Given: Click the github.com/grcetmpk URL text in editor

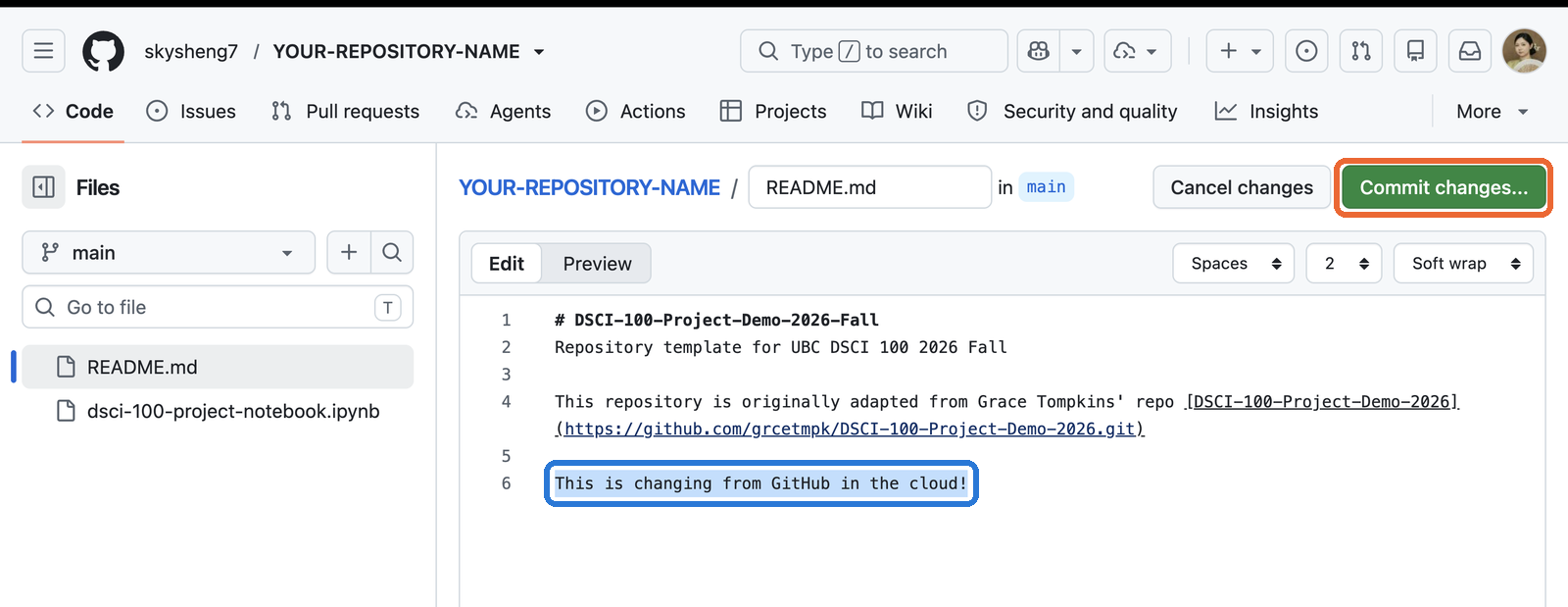Looking at the screenshot, I should pos(850,429).
